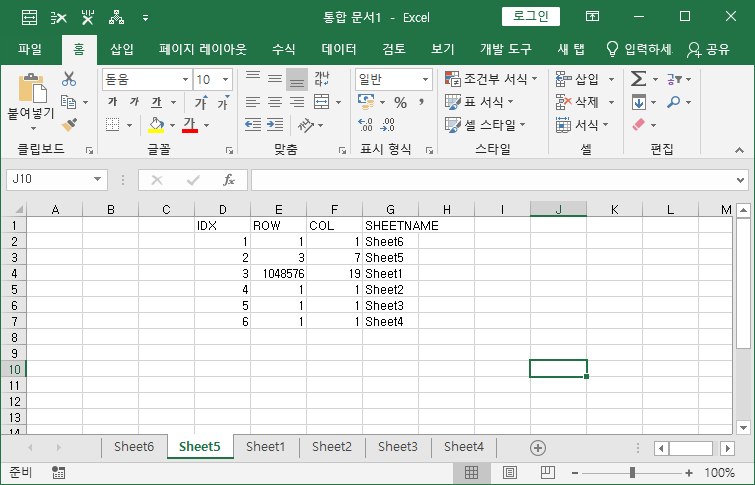Decrease decimal places
The image size is (755, 485).
tap(388, 125)
